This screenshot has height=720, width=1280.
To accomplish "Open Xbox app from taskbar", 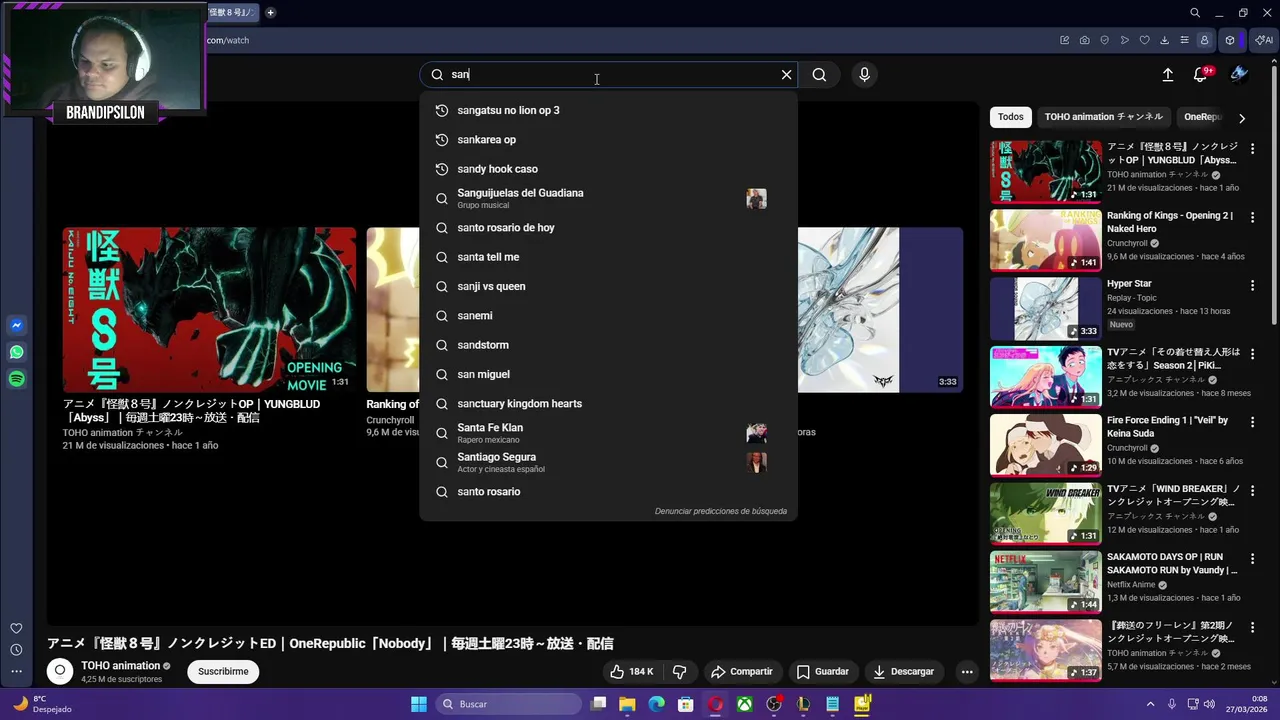I will point(745,704).
